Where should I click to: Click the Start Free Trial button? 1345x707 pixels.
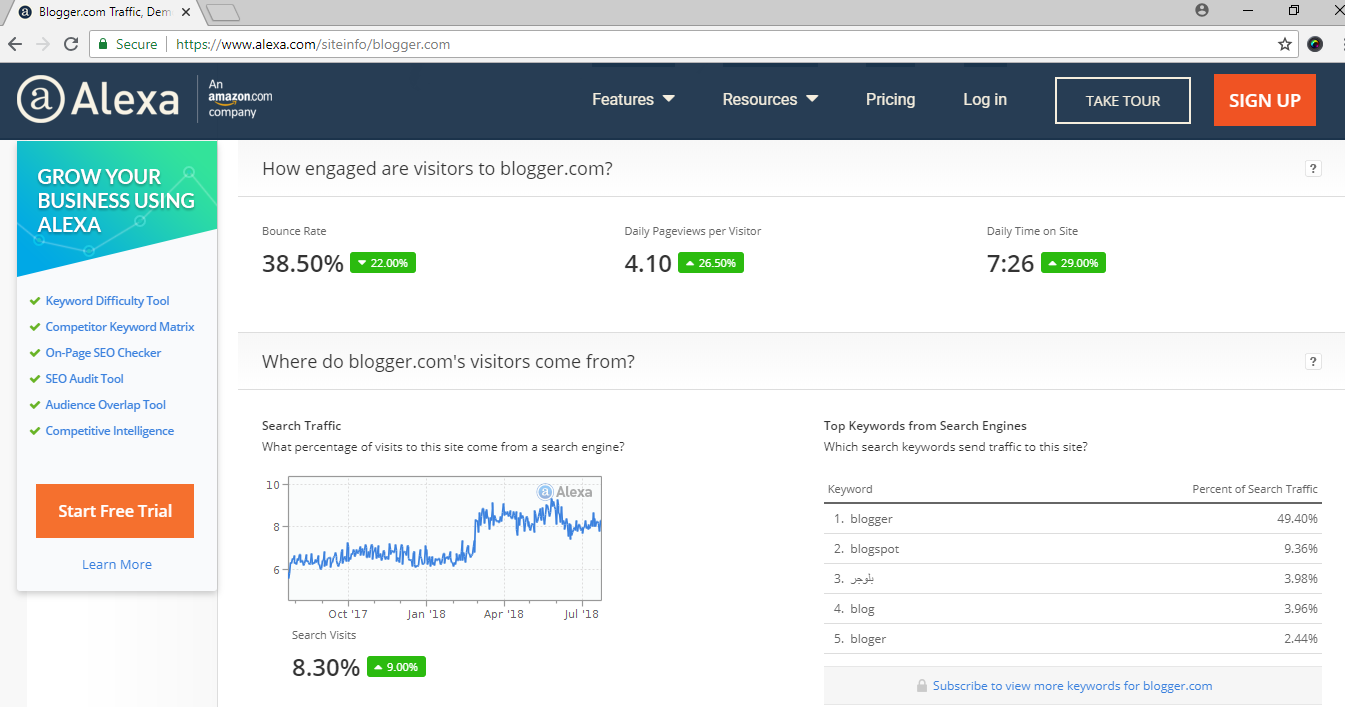[115, 511]
